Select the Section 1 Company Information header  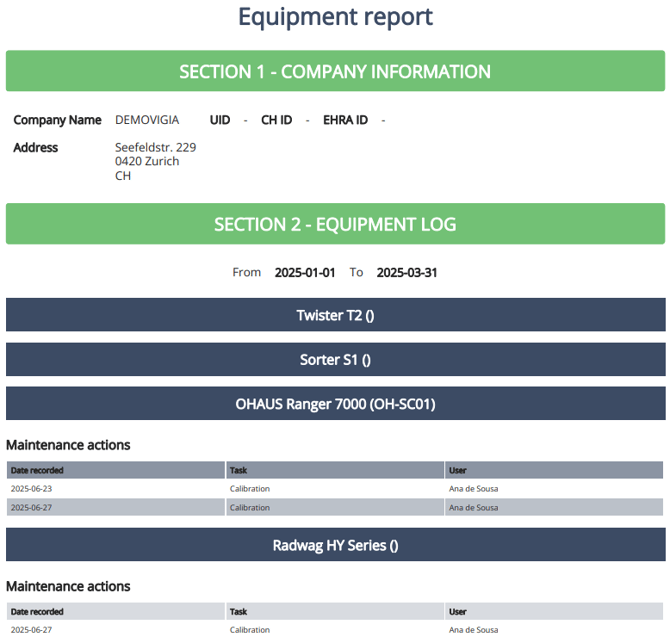coord(335,71)
